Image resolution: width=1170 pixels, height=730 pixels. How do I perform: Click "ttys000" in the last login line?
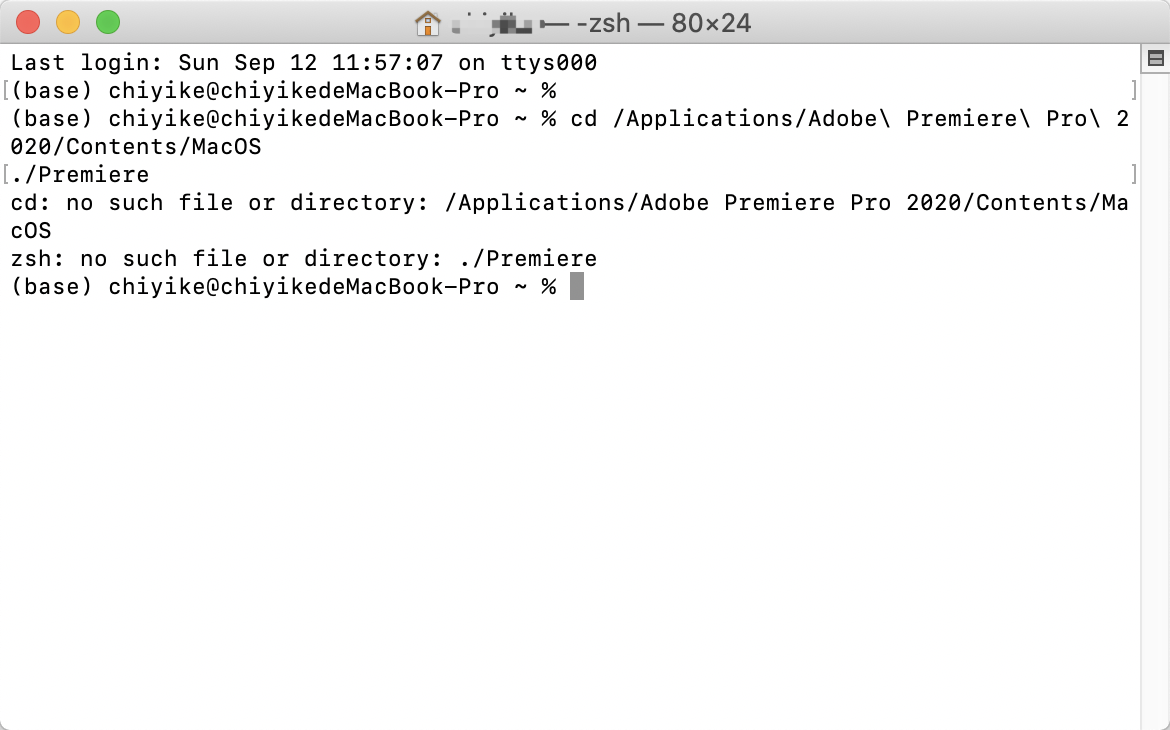click(548, 63)
